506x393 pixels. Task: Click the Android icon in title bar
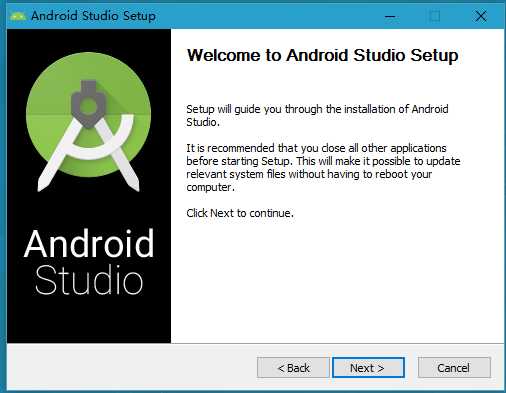(18, 16)
